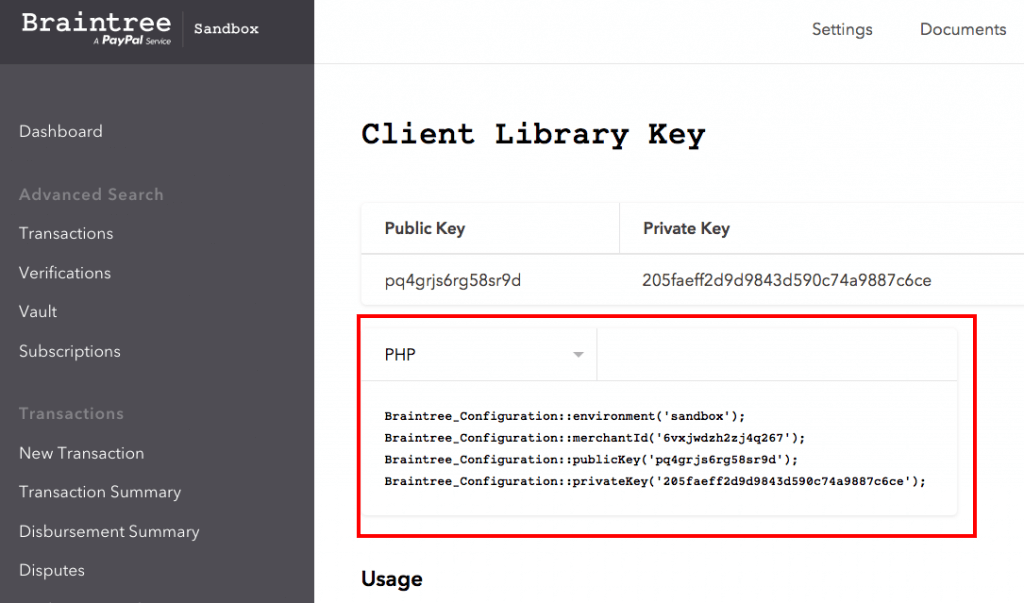
Task: Start a New Transaction
Action: coord(81,453)
